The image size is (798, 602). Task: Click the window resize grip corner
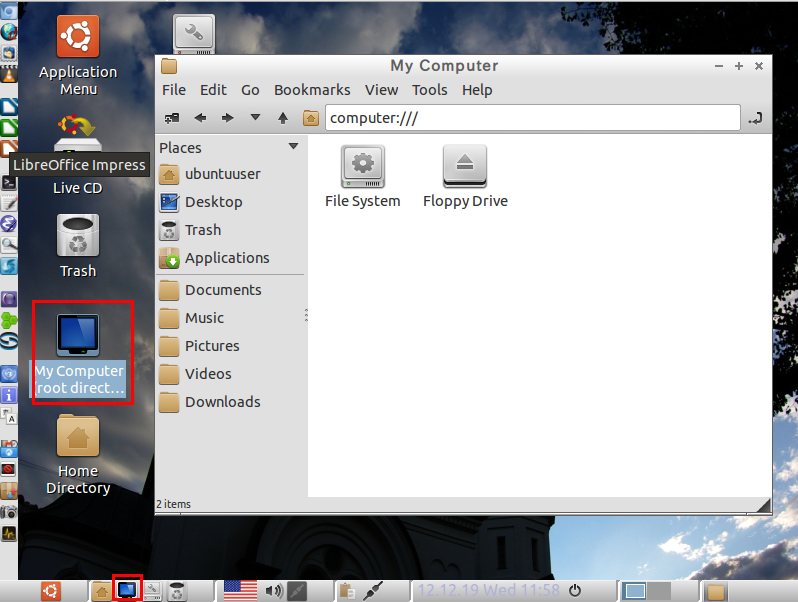[x=763, y=505]
